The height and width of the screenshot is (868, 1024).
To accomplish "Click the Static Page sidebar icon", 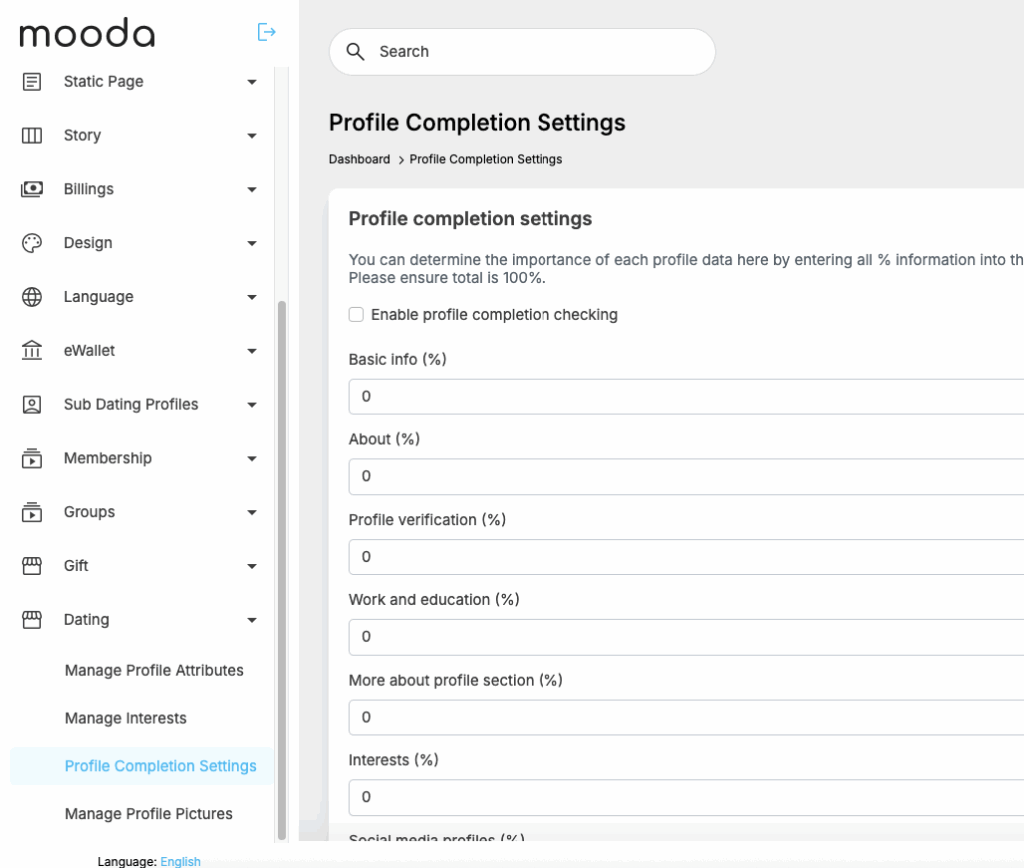I will coord(32,82).
